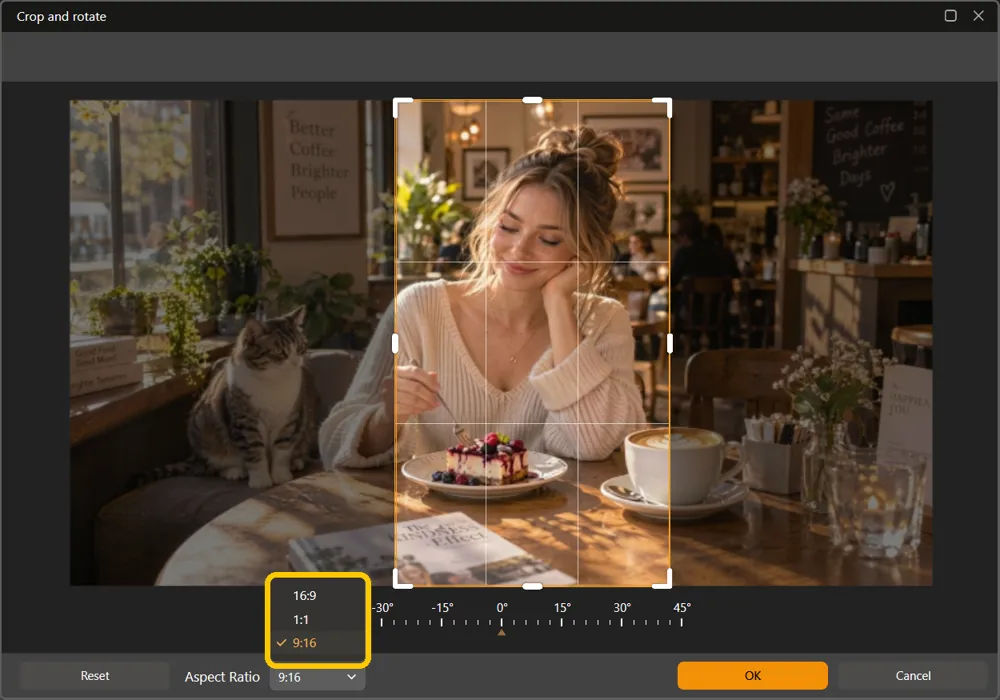Screen dimensions: 1000x700
Task: Click the bottom-center crop edge handle
Action: pos(533,586)
